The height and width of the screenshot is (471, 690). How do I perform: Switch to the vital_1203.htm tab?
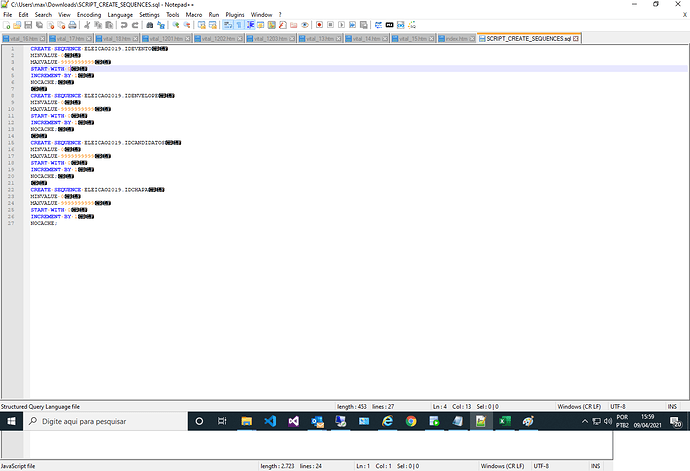[x=271, y=39]
